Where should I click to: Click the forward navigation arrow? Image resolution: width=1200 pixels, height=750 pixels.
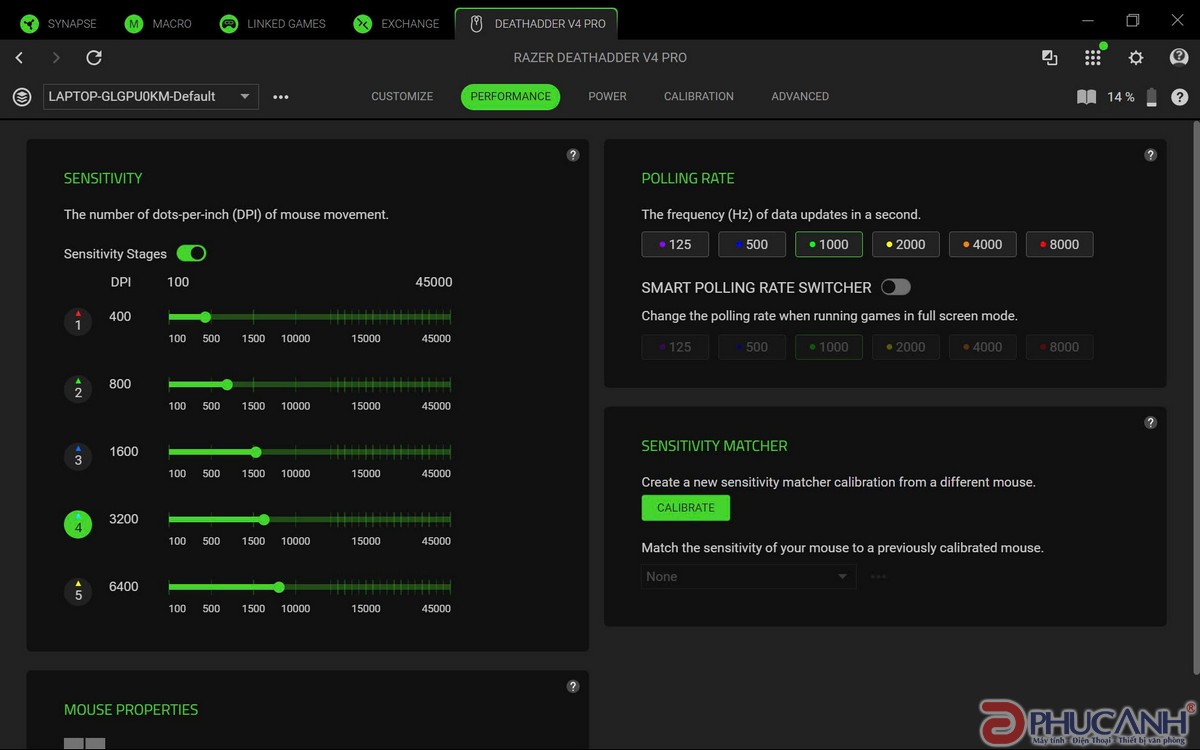click(56, 58)
